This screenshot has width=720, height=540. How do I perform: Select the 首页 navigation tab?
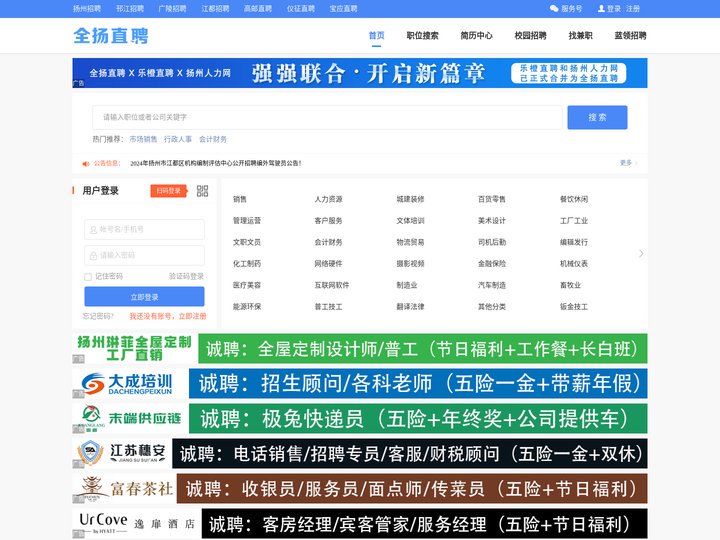click(377, 35)
